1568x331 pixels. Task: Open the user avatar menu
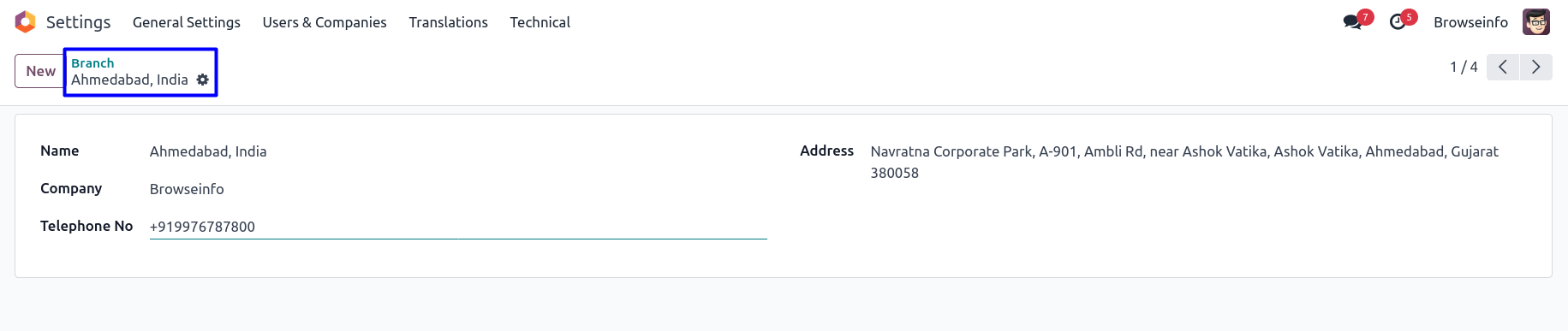tap(1536, 22)
